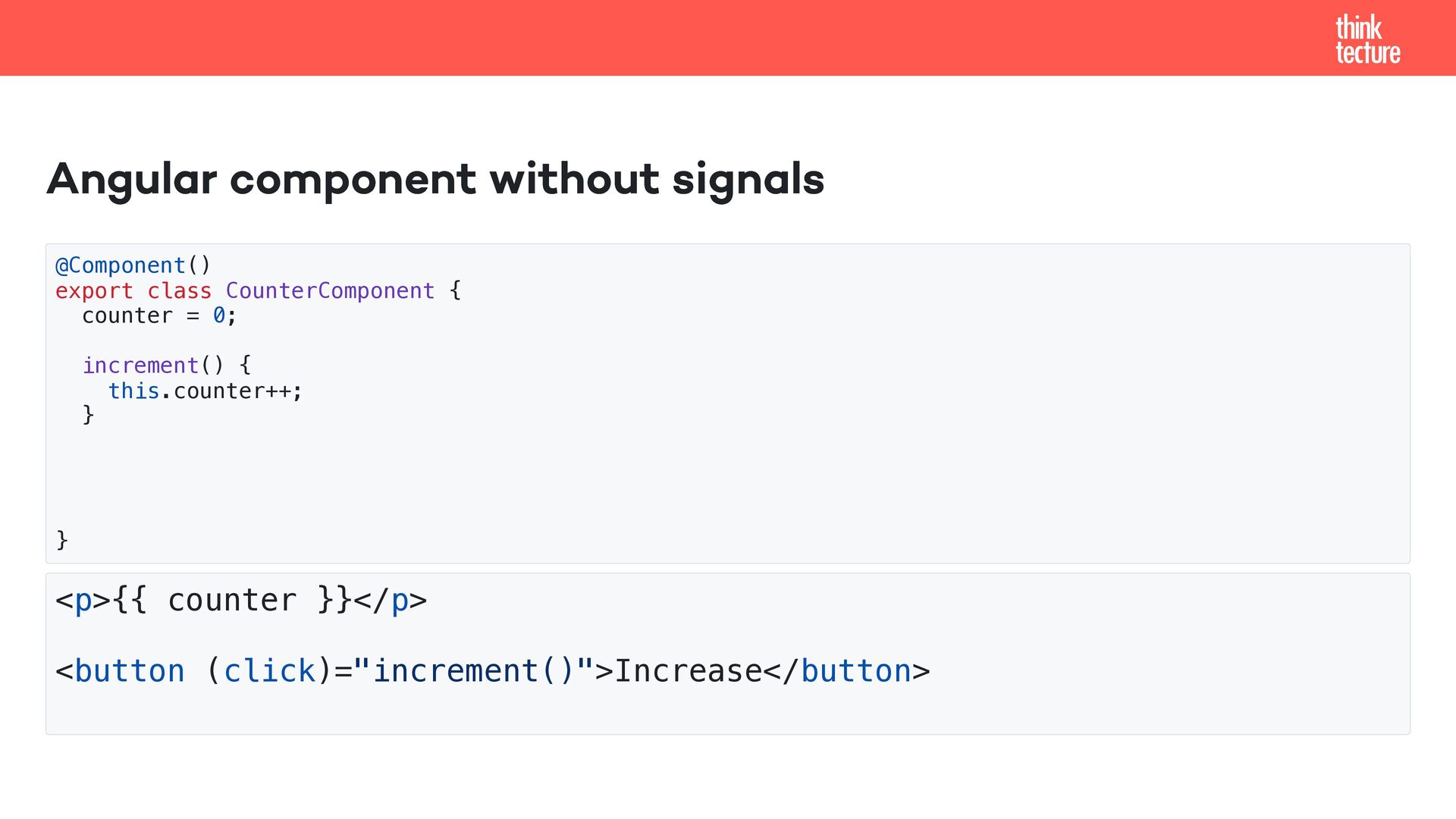Click the Thinktecture logo in the header
This screenshot has width=1456, height=819.
click(1367, 39)
